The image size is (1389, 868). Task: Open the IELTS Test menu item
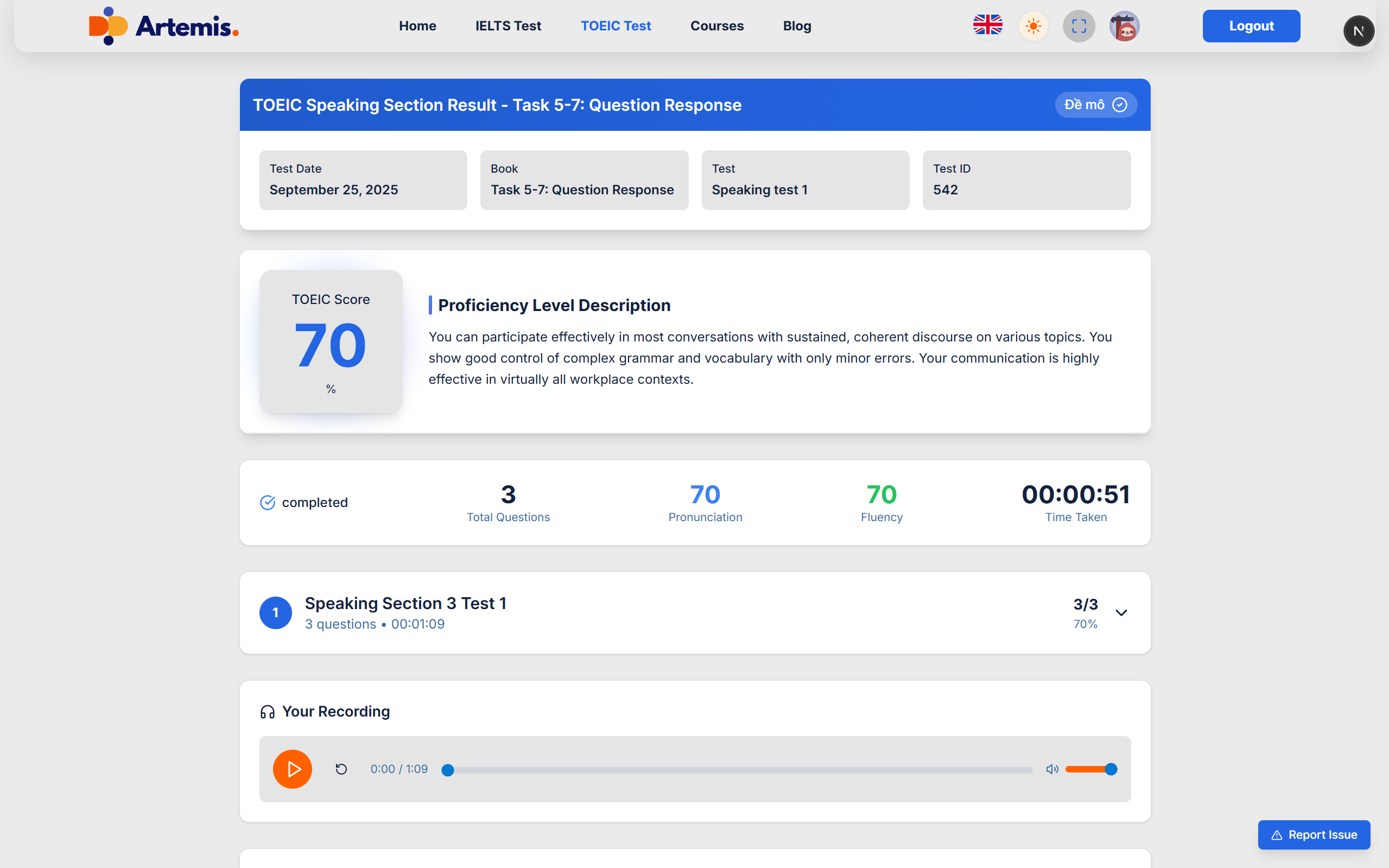coord(508,26)
